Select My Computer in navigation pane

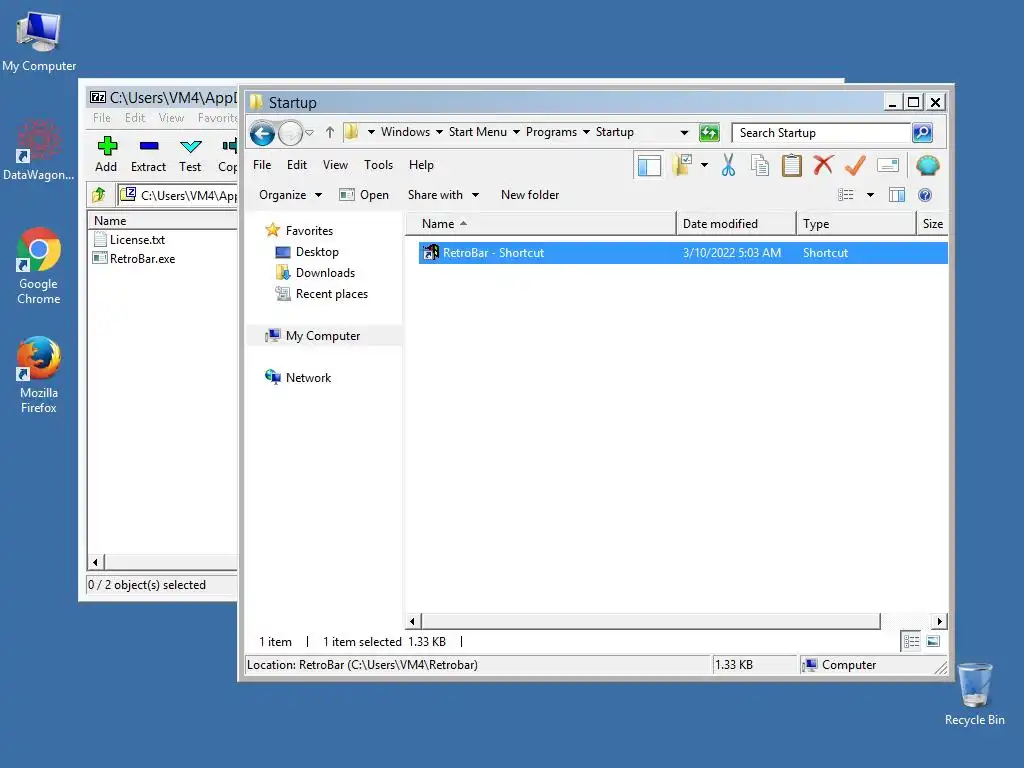click(323, 336)
